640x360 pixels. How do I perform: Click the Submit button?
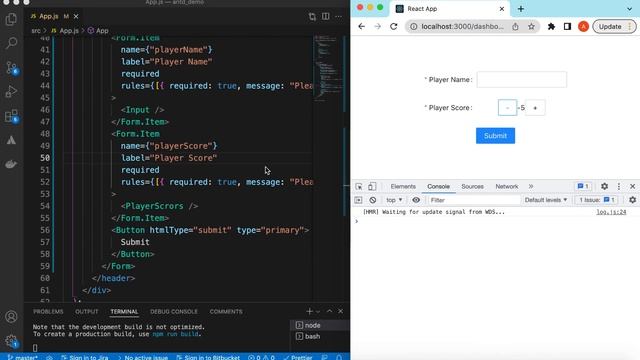tap(495, 136)
